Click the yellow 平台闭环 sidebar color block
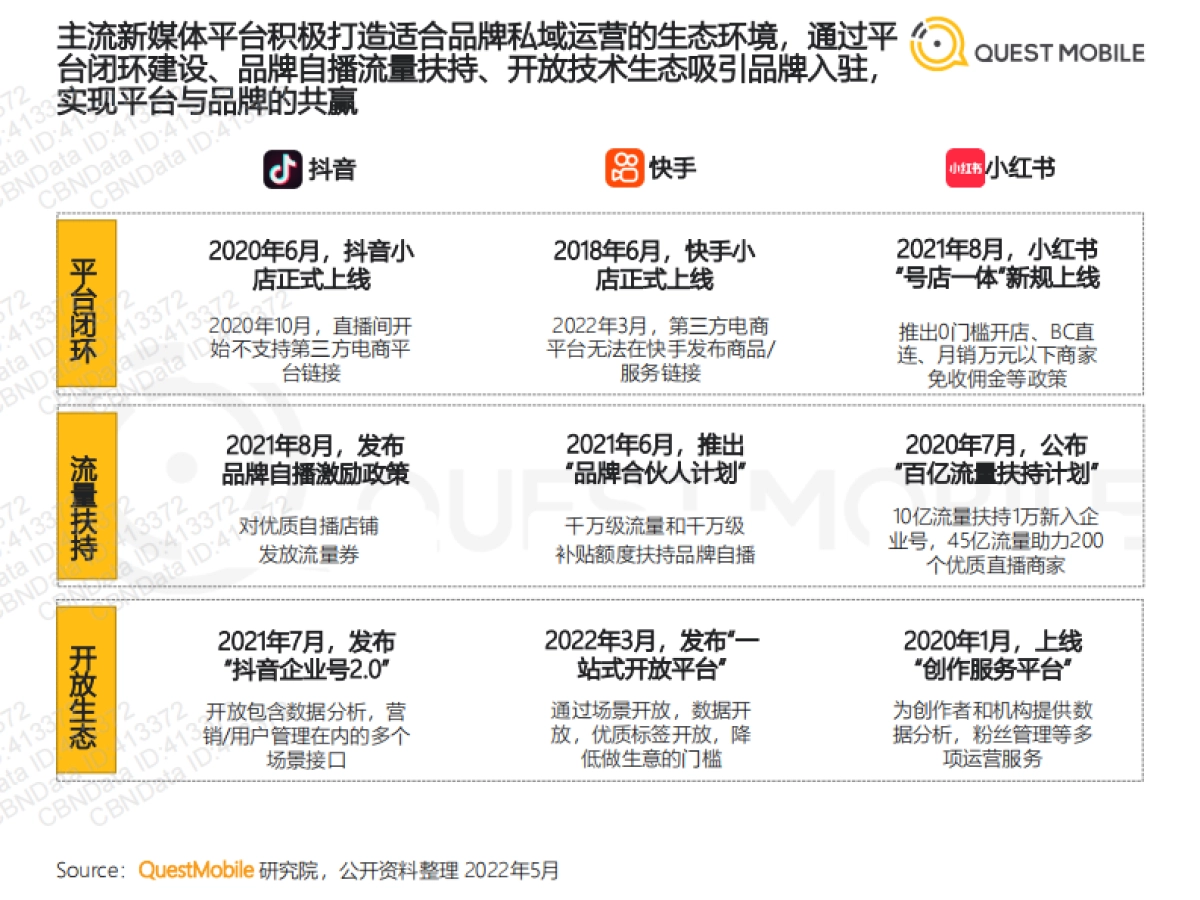Screen dimensions: 1200x900 pos(86,302)
